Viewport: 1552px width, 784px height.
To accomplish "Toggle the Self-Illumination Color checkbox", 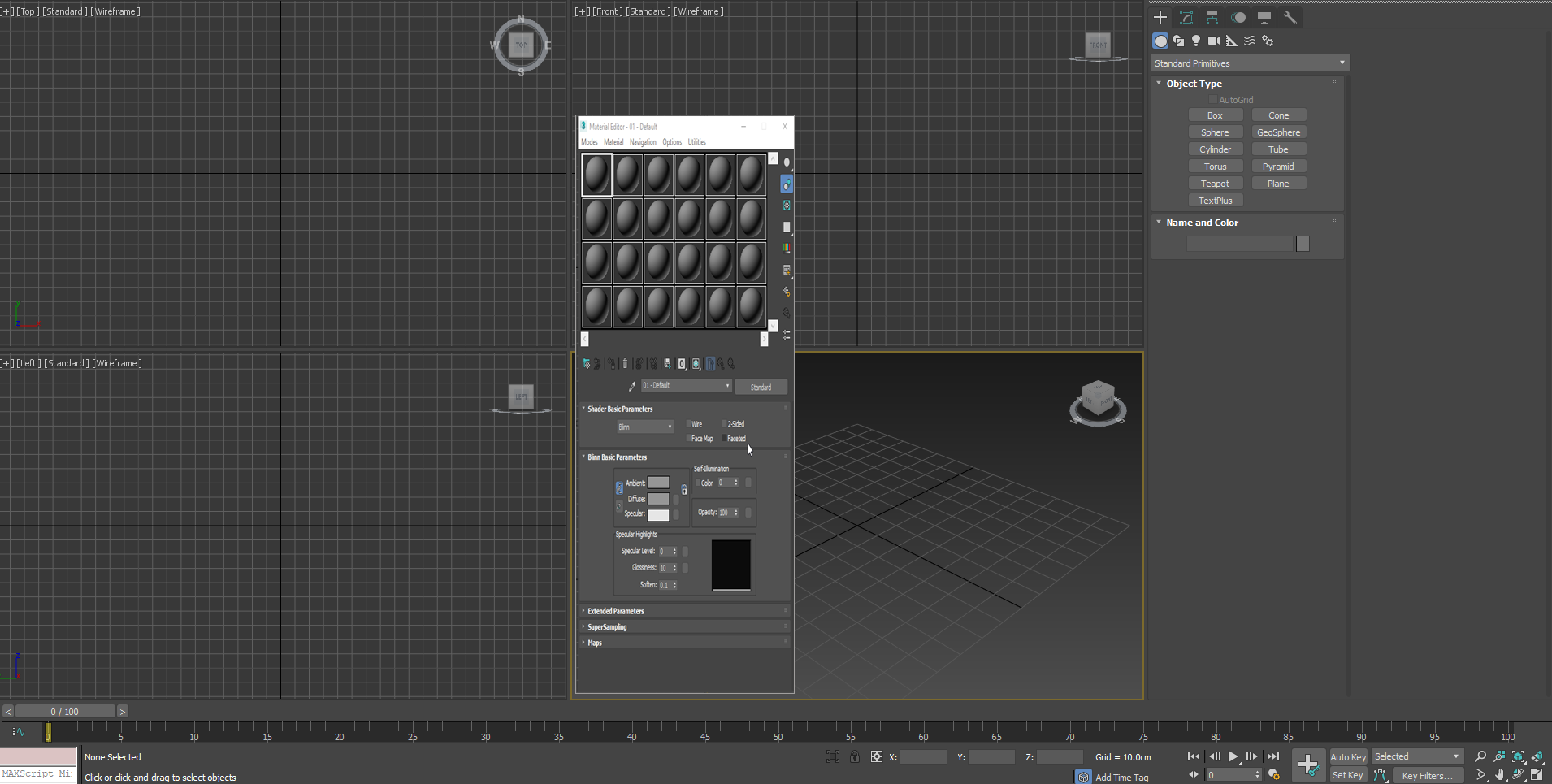I will click(x=697, y=483).
